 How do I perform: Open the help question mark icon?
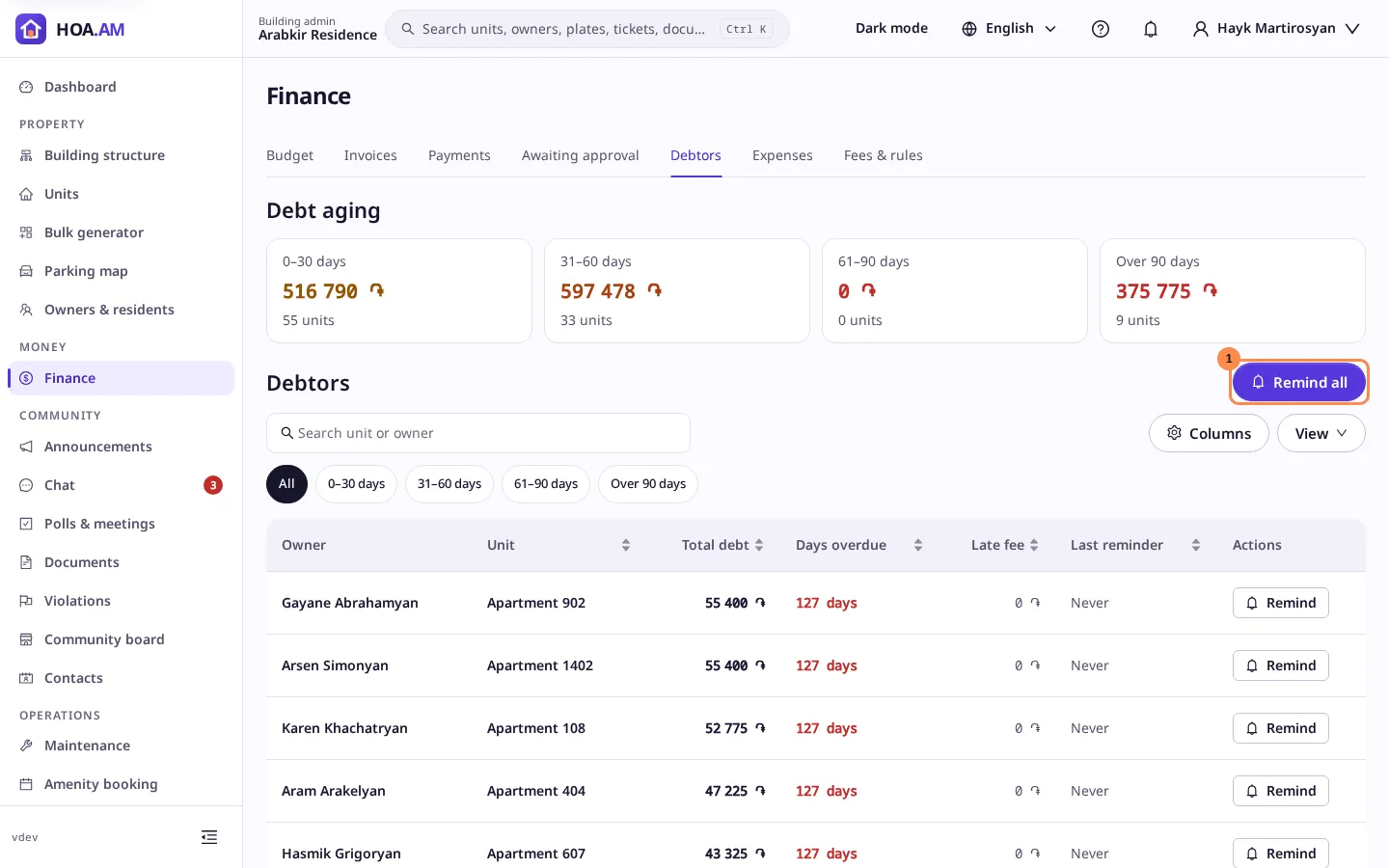(x=1101, y=29)
